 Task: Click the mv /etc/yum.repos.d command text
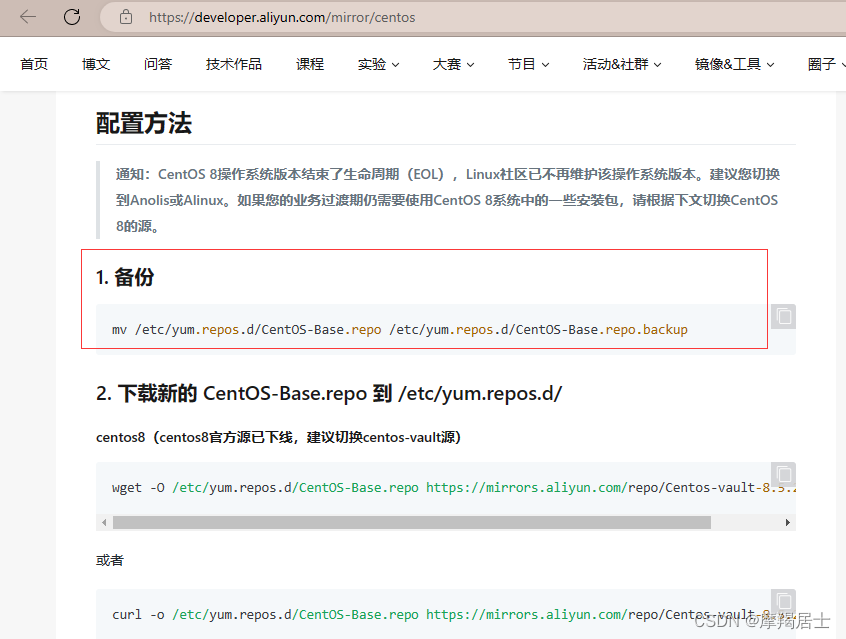(x=400, y=329)
